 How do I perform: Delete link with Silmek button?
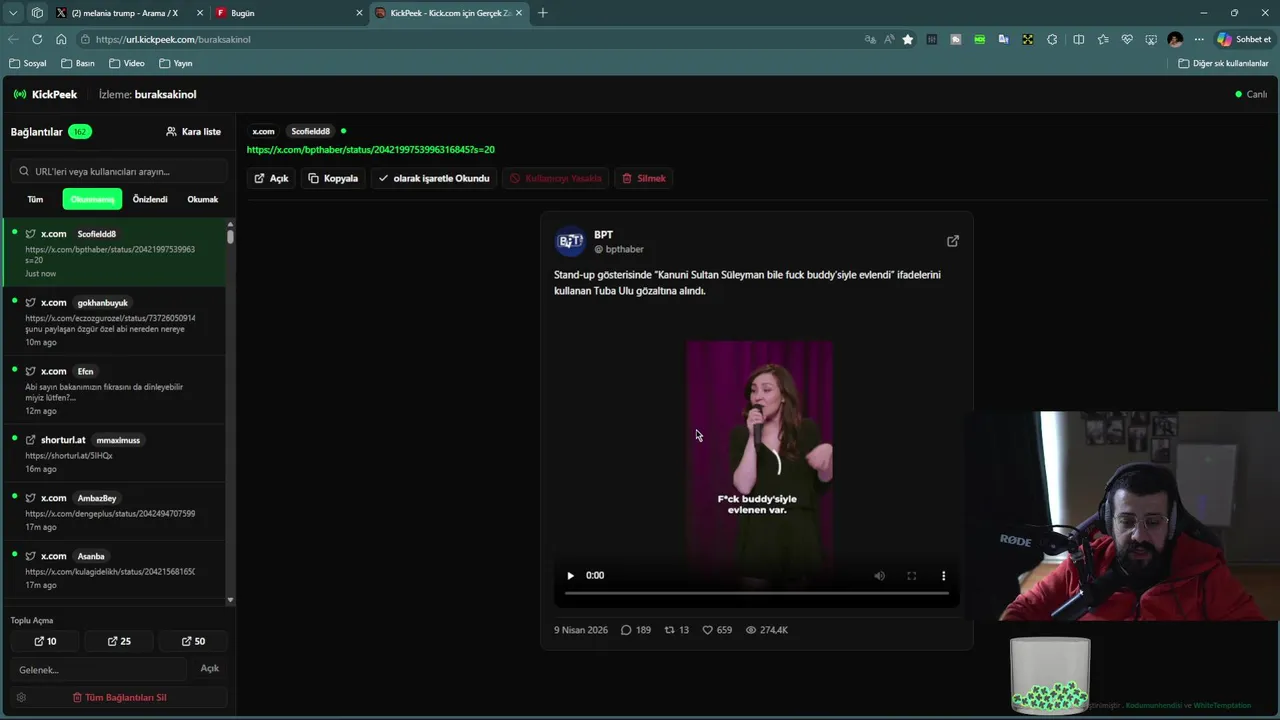644,178
